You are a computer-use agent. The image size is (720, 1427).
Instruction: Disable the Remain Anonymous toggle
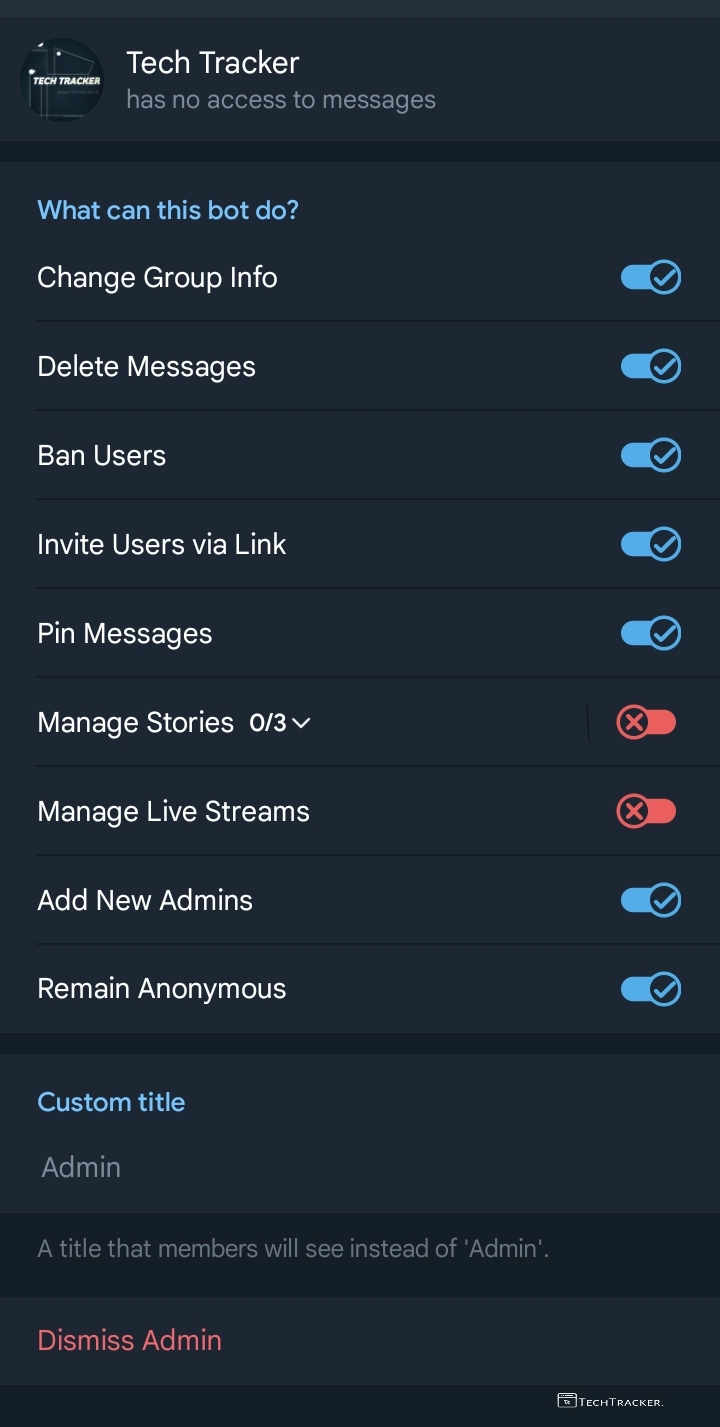point(651,989)
